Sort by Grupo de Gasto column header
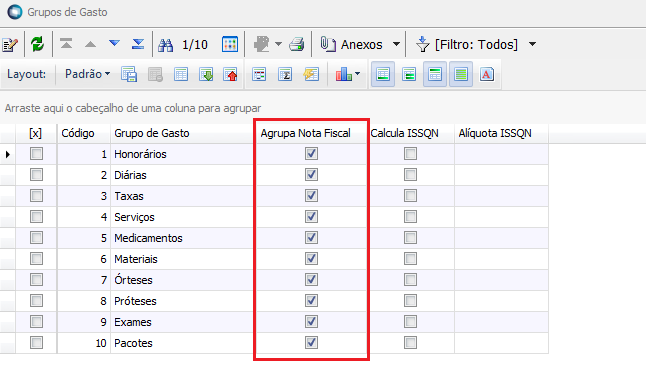Viewport: 646px width, 382px height. point(183,134)
